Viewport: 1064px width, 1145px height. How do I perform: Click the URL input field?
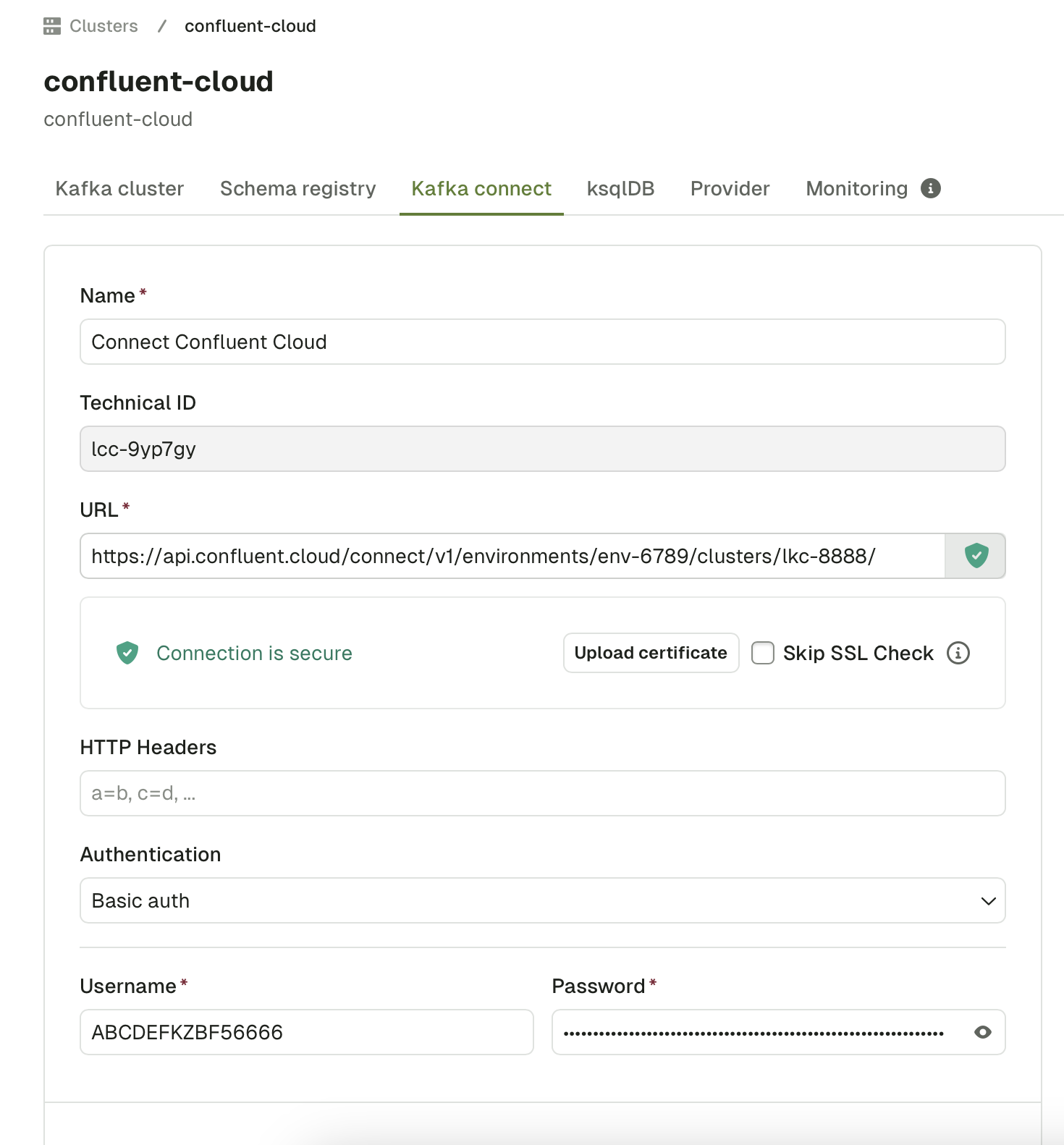click(512, 556)
